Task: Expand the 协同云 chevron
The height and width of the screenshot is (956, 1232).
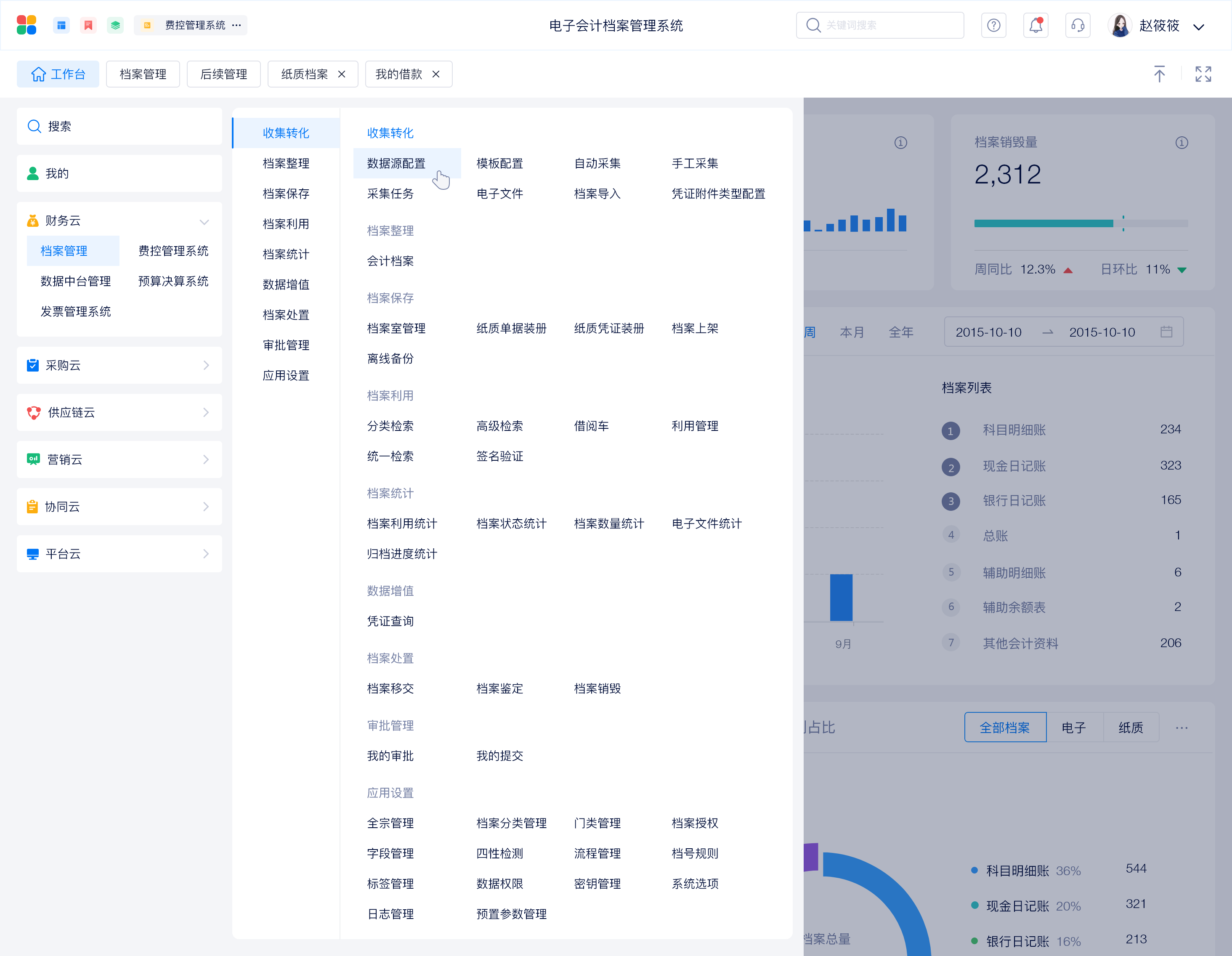Action: (206, 507)
